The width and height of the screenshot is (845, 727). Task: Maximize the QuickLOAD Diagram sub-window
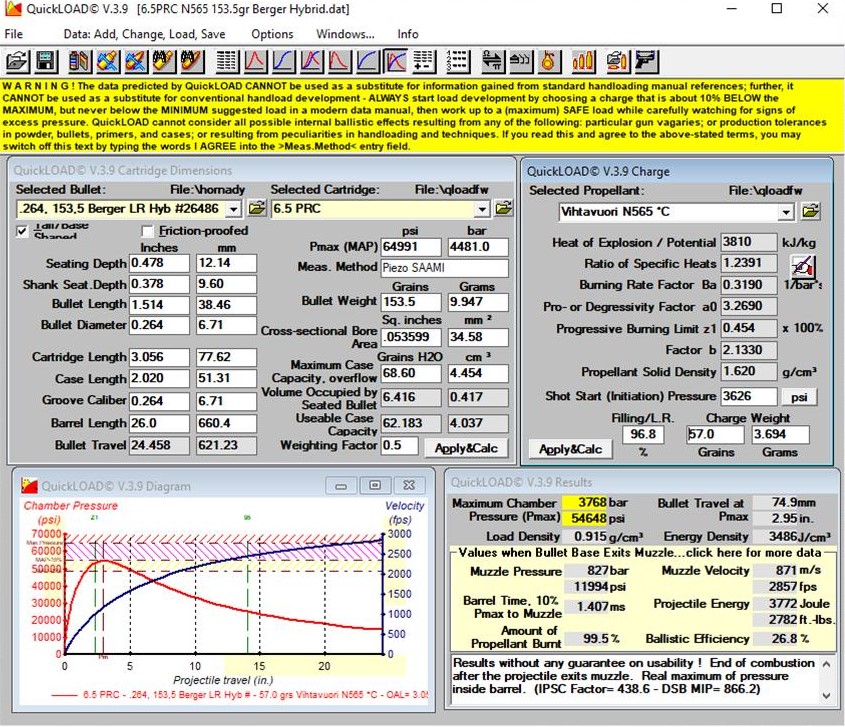[x=375, y=486]
